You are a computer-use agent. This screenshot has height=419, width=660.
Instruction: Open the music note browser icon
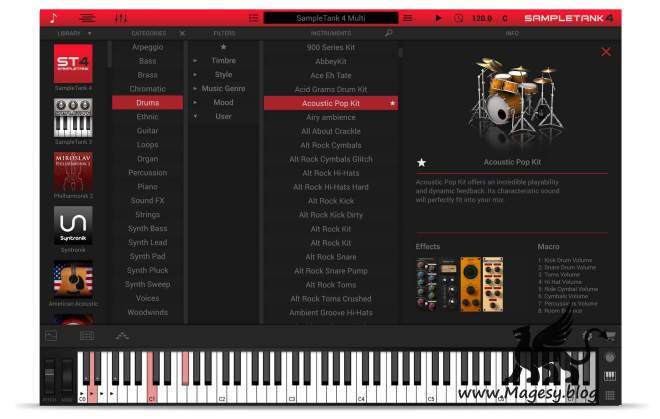coord(53,18)
